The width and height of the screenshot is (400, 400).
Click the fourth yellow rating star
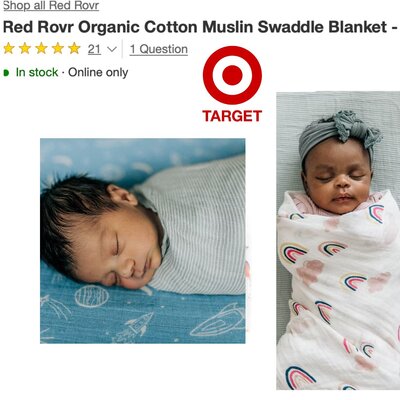pos(58,49)
